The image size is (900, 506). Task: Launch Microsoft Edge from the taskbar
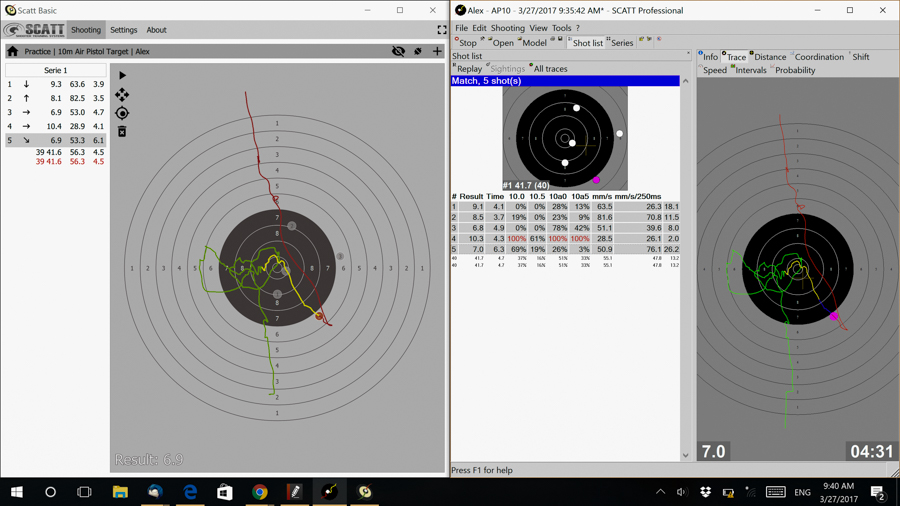[x=190, y=492]
